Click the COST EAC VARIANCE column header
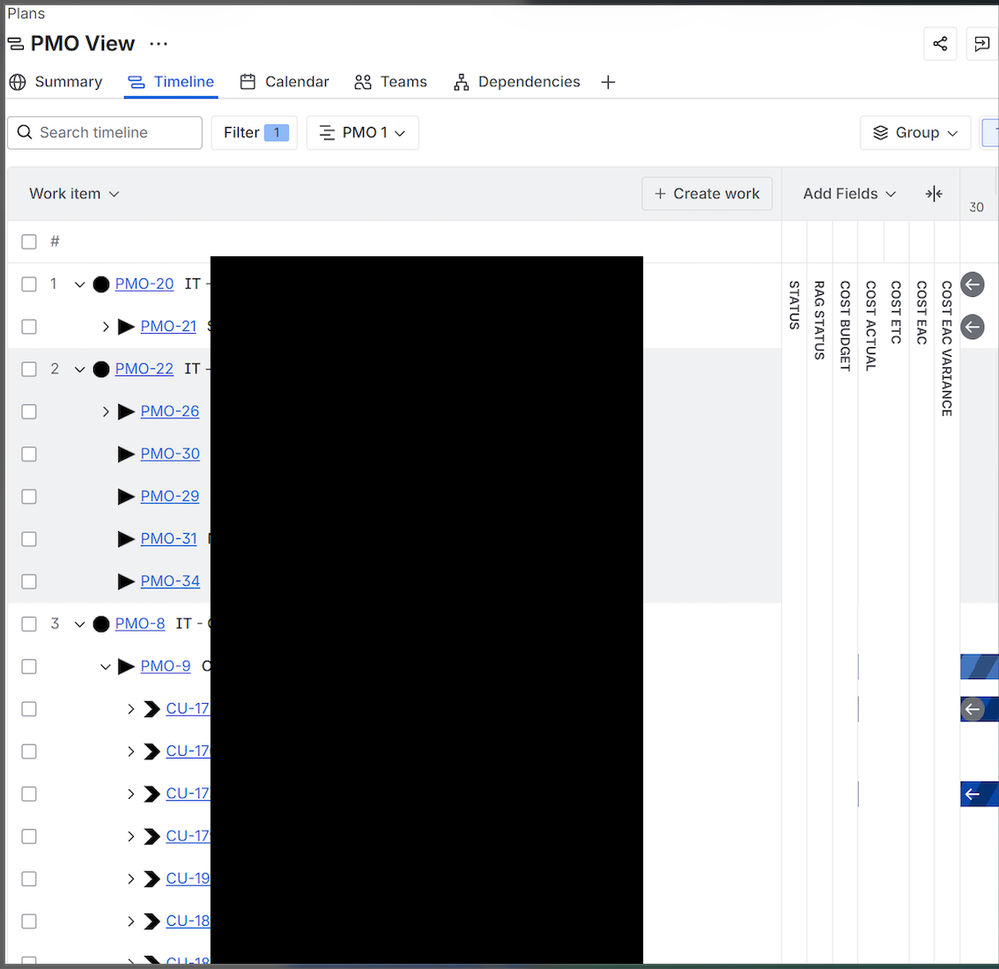999x969 pixels. pos(947,348)
